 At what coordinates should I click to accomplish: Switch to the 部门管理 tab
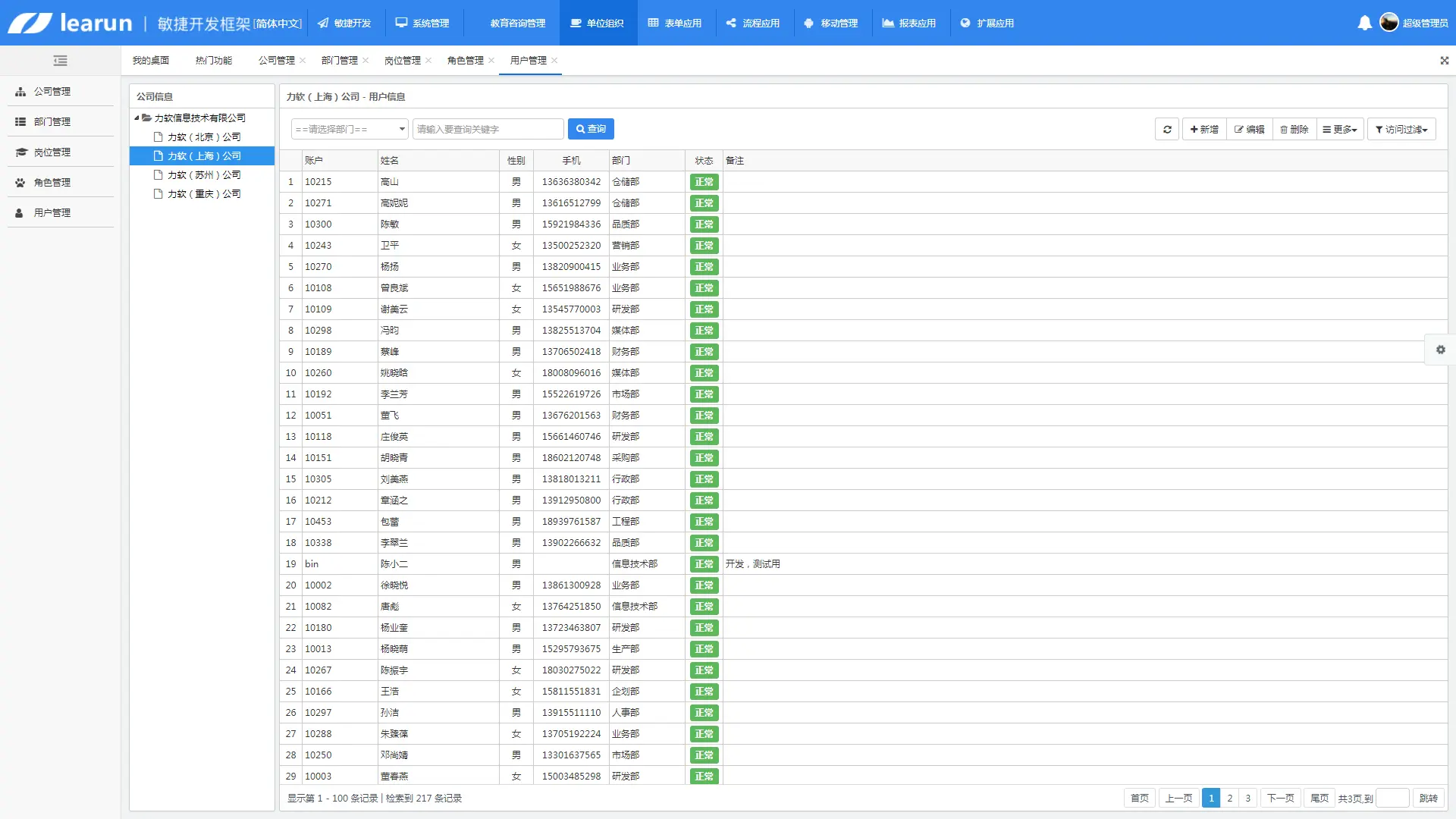[339, 61]
